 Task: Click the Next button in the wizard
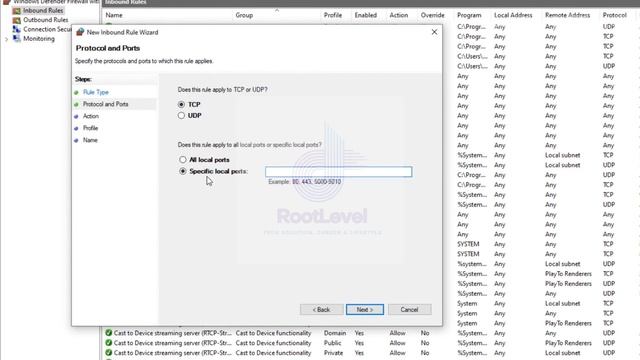click(x=364, y=309)
